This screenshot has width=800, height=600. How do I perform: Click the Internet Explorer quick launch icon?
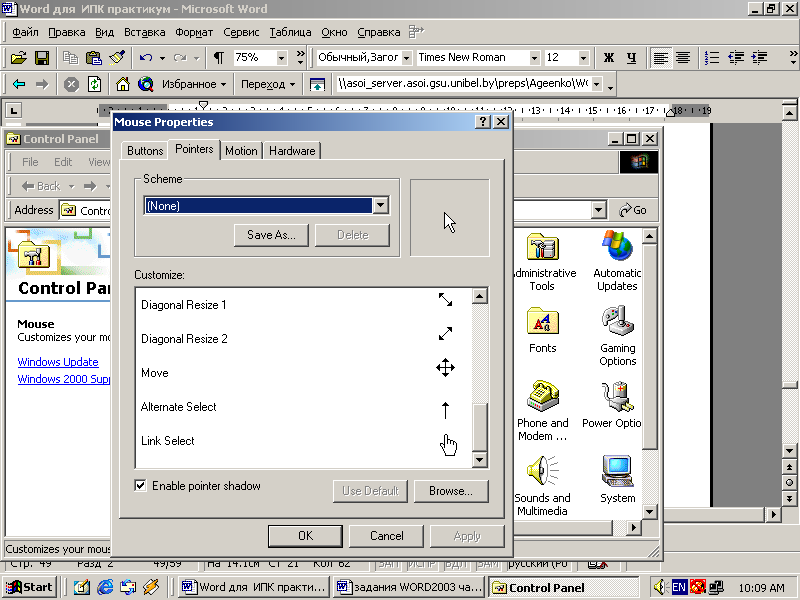coord(105,587)
